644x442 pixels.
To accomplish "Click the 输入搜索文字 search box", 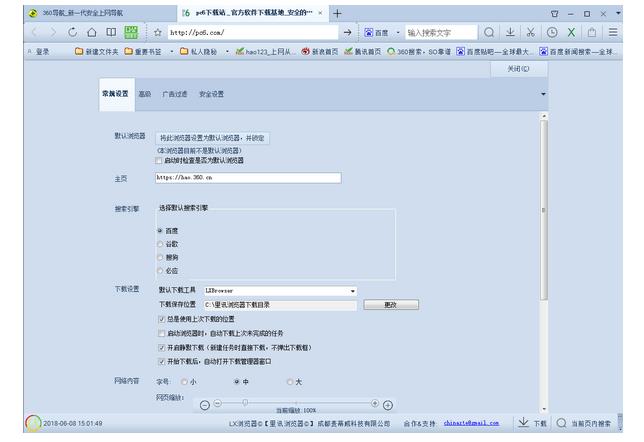I will point(441,32).
